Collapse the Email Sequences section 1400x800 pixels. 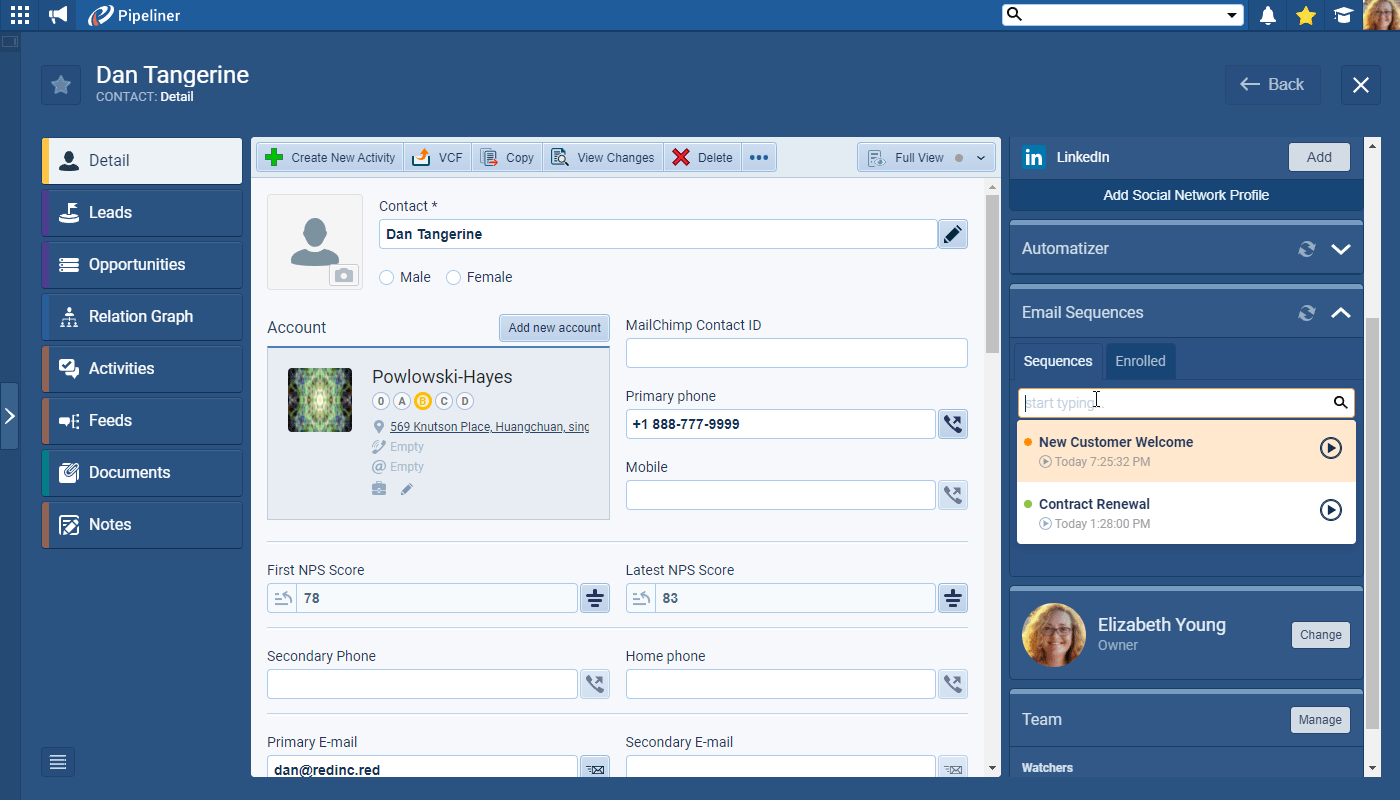coord(1341,312)
